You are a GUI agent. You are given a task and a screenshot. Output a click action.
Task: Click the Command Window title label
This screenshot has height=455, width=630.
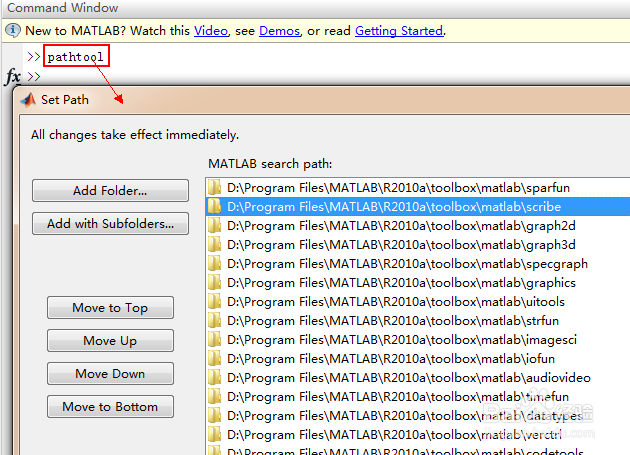click(63, 8)
